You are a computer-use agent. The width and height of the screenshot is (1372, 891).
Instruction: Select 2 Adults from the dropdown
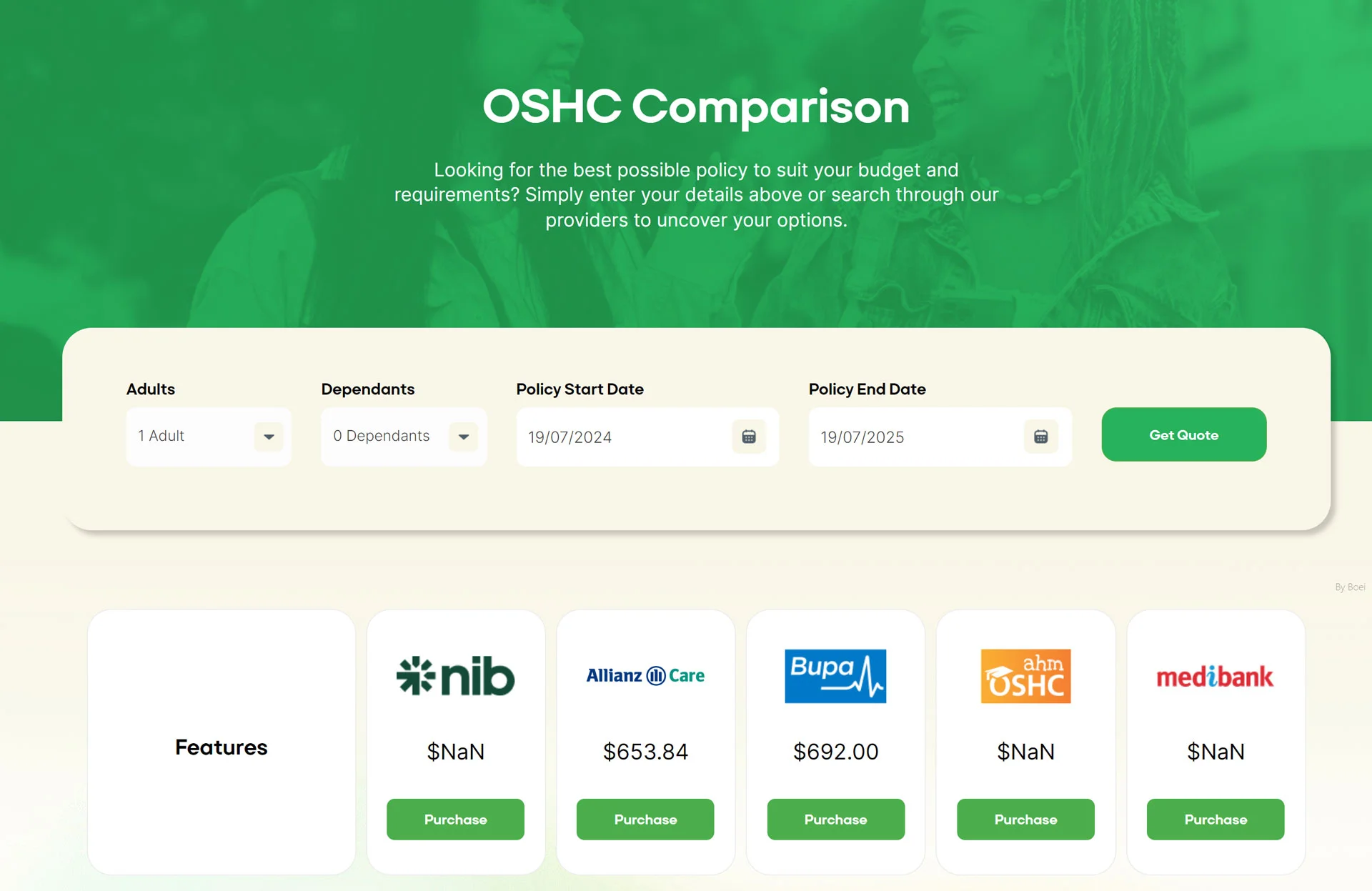207,434
